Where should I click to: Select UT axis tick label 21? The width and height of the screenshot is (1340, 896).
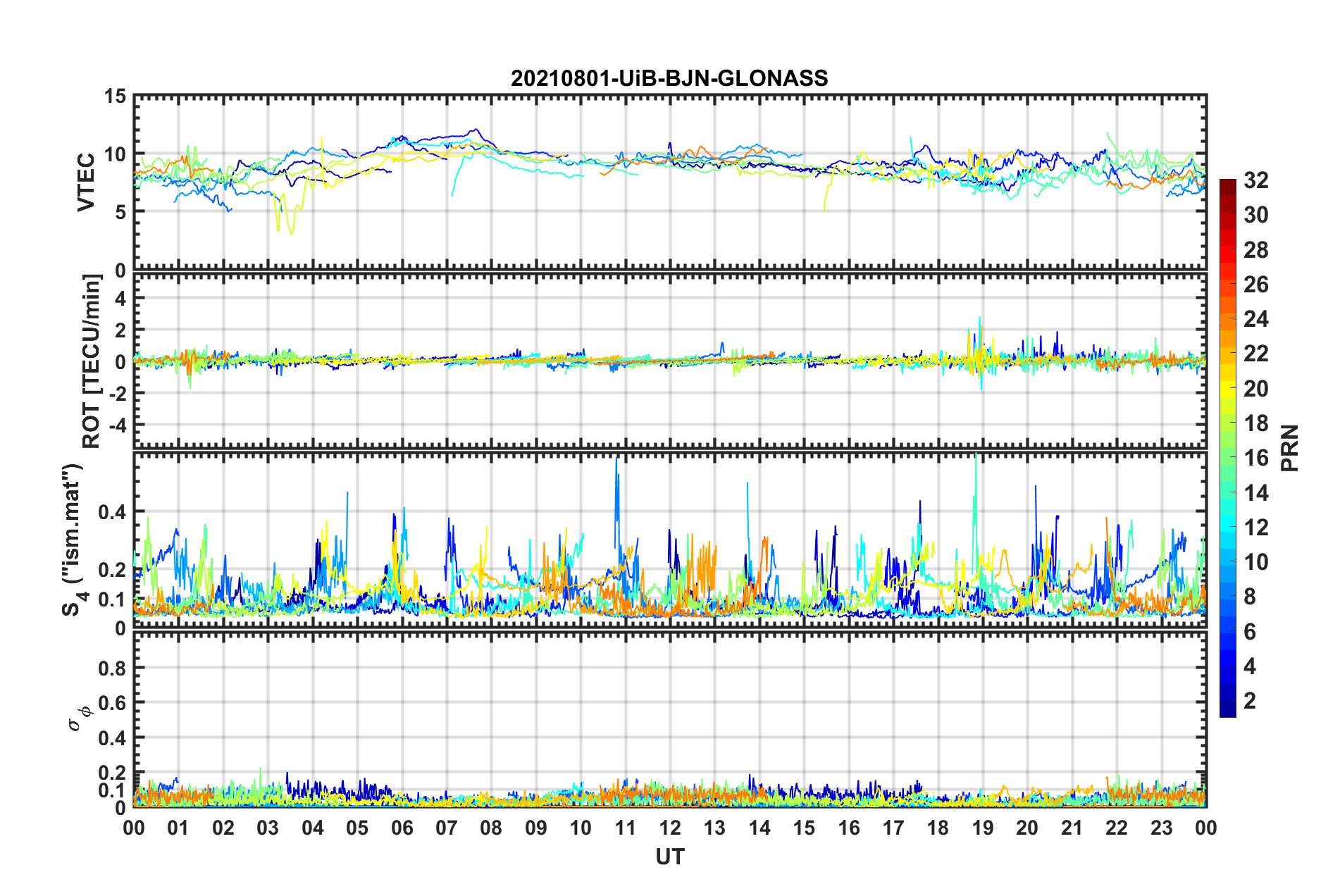(1072, 828)
